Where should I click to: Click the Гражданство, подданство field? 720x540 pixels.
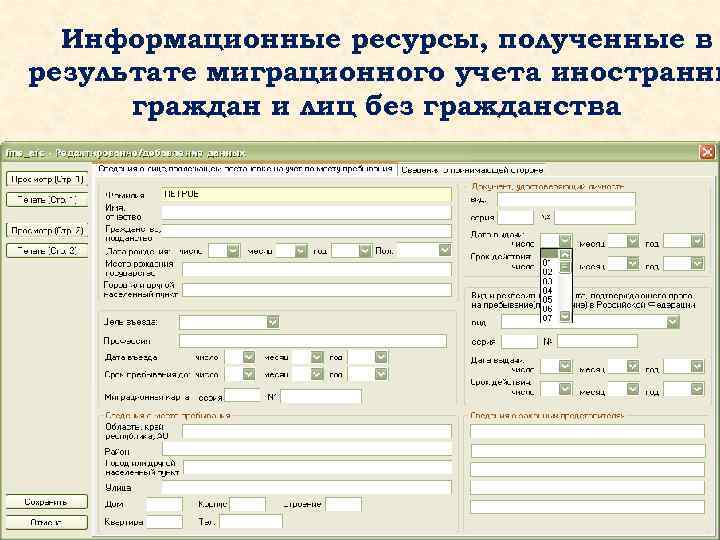[306, 231]
